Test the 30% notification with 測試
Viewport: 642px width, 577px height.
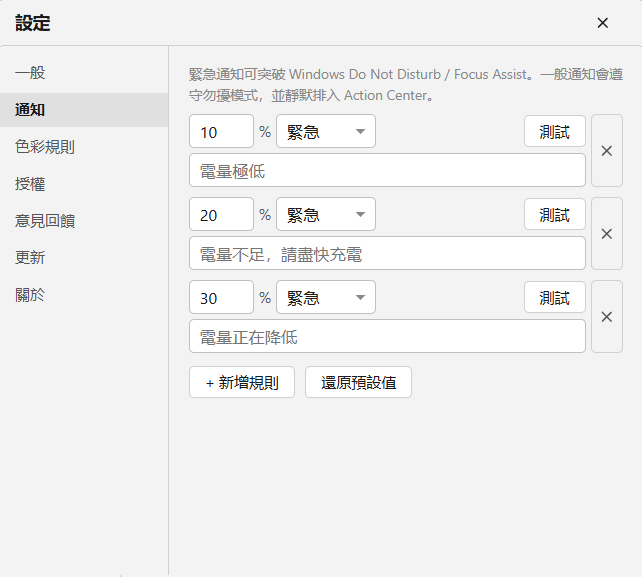[555, 297]
